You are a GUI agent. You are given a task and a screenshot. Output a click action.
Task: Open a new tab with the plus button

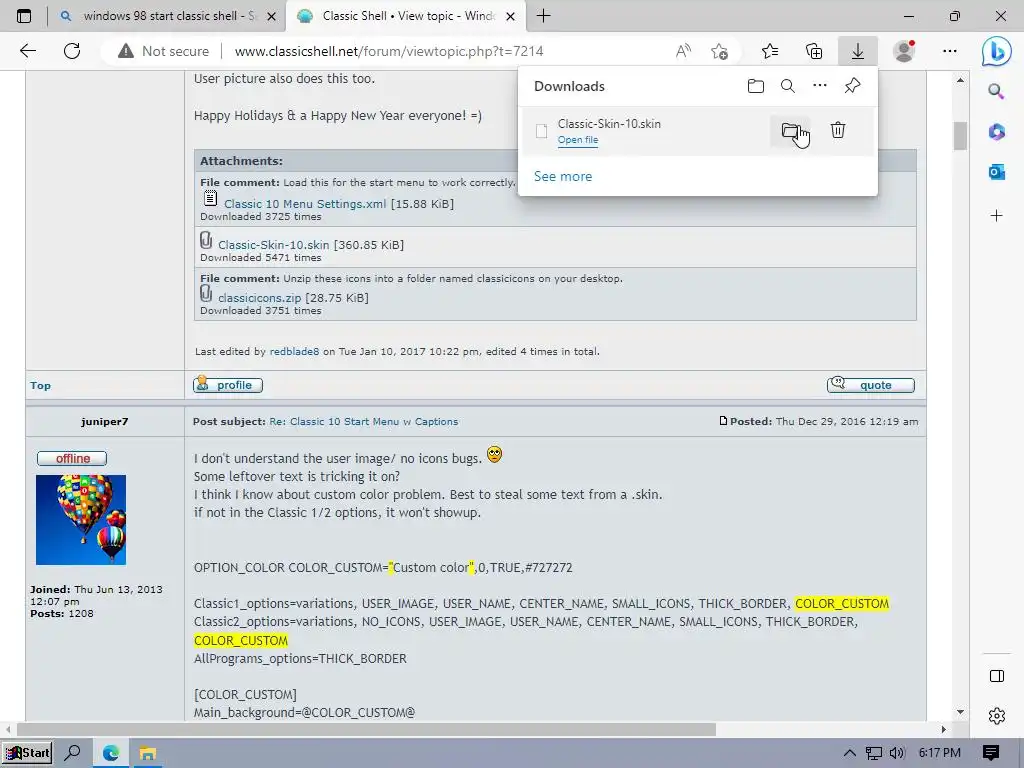tap(543, 16)
